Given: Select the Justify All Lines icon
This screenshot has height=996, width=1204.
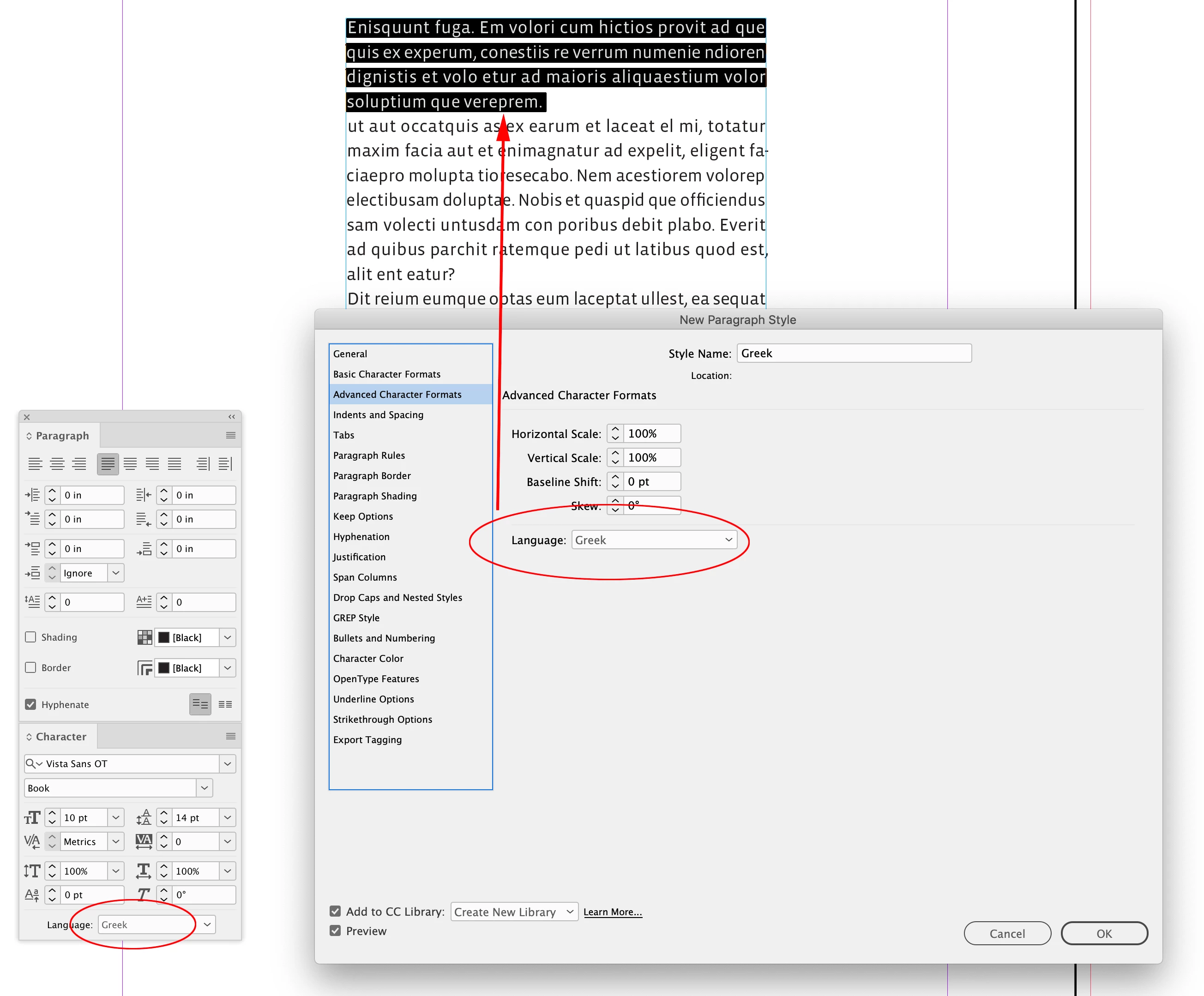Looking at the screenshot, I should point(175,464).
